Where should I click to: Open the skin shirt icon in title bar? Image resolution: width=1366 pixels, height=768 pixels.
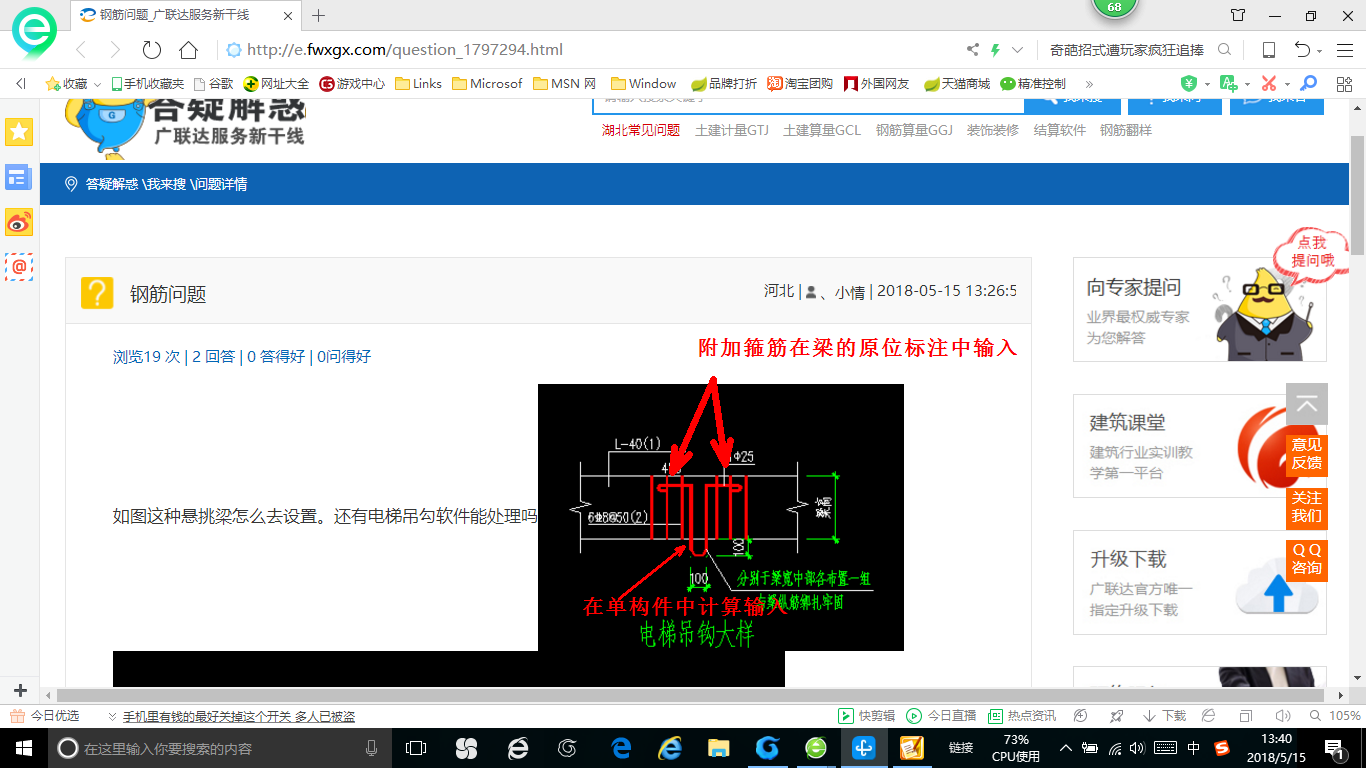(x=1238, y=15)
